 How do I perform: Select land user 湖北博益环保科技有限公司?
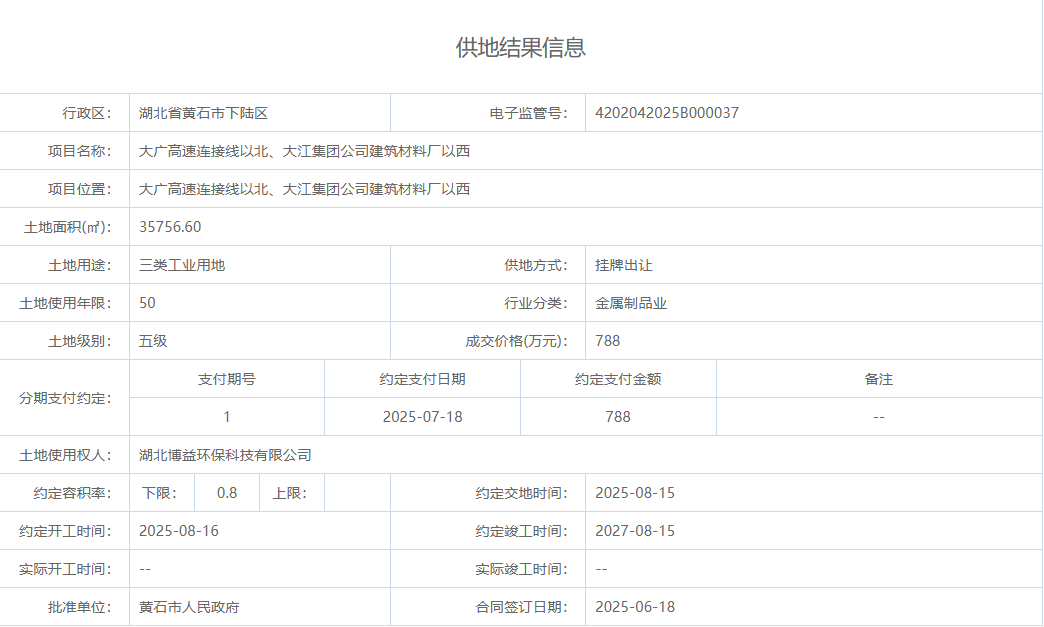[x=225, y=455]
